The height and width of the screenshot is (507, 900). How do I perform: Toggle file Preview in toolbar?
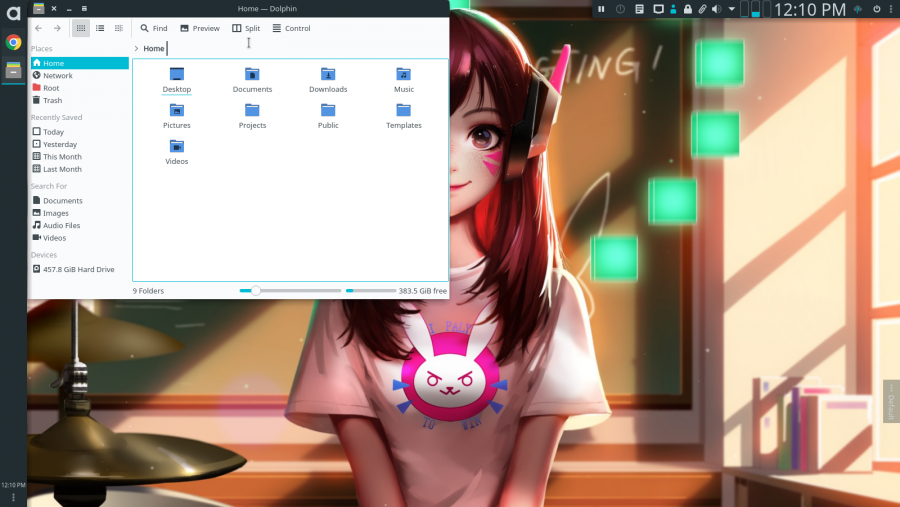tap(200, 28)
